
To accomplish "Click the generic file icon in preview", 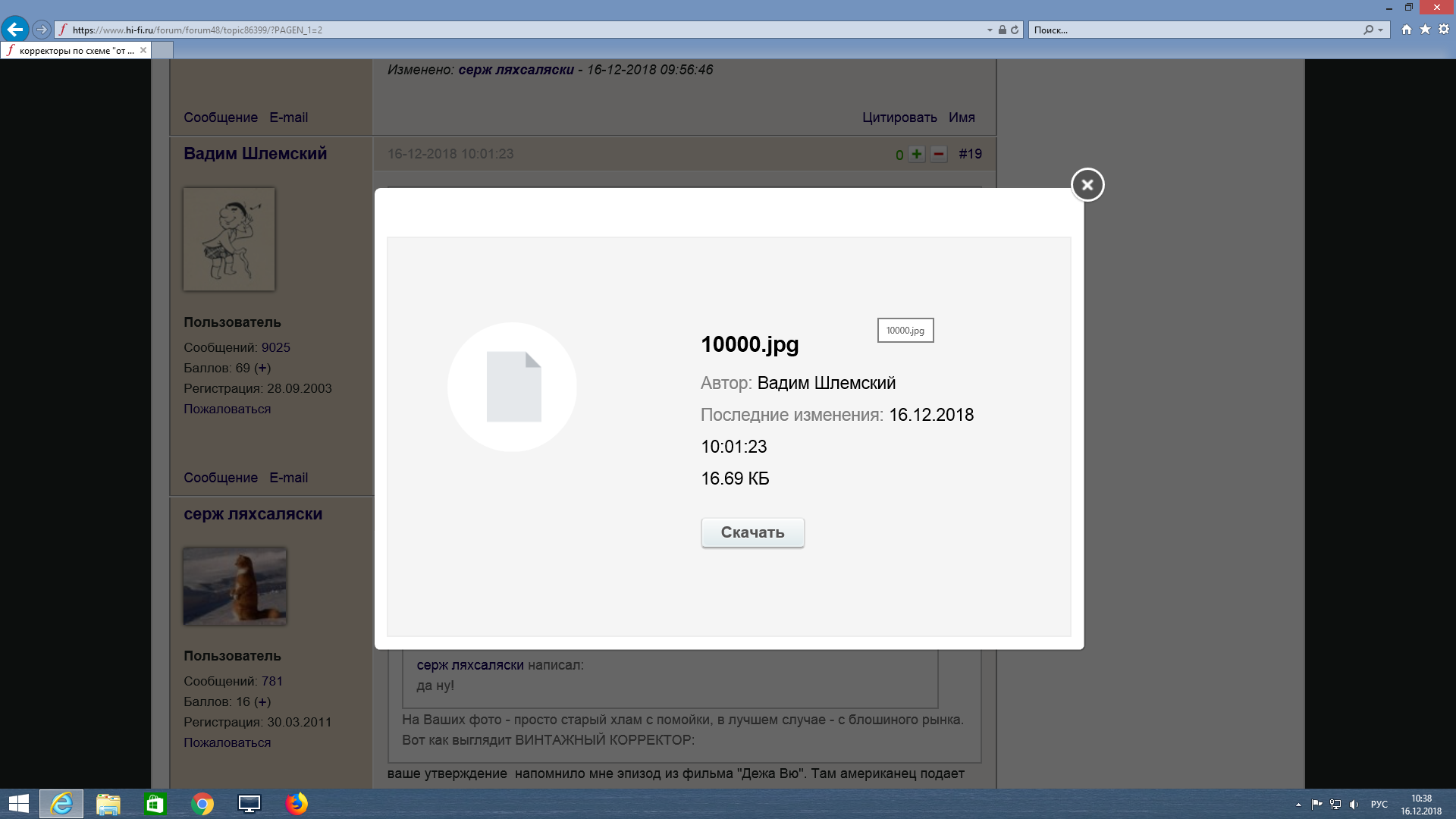I will point(513,387).
